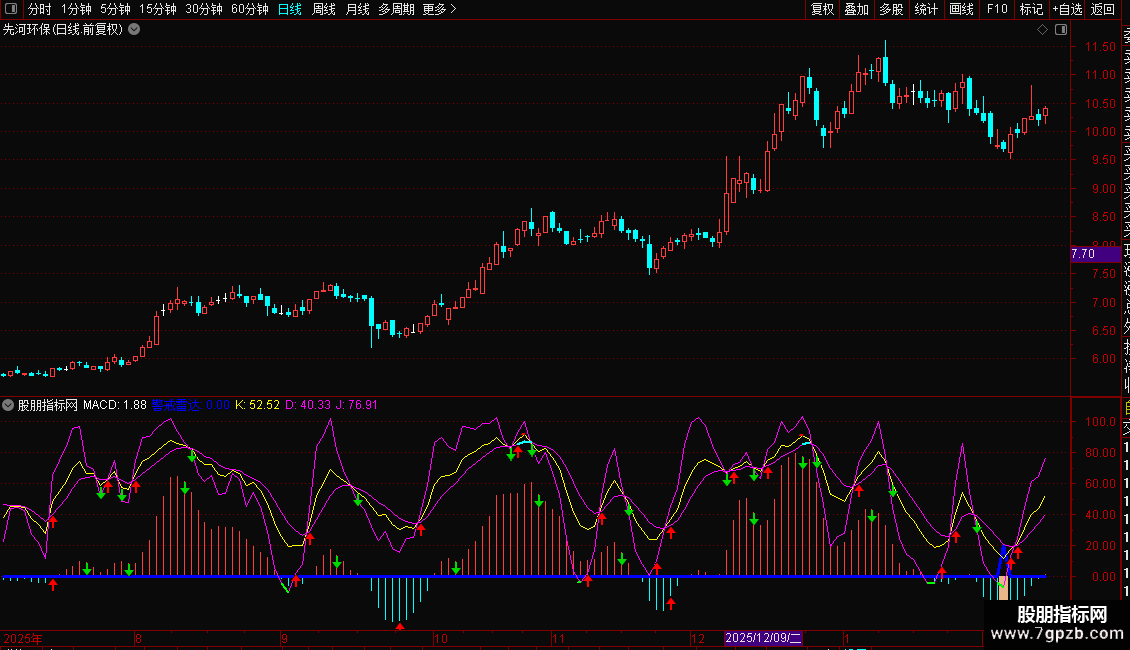Toggle the 统计 statistics mode

(x=926, y=9)
